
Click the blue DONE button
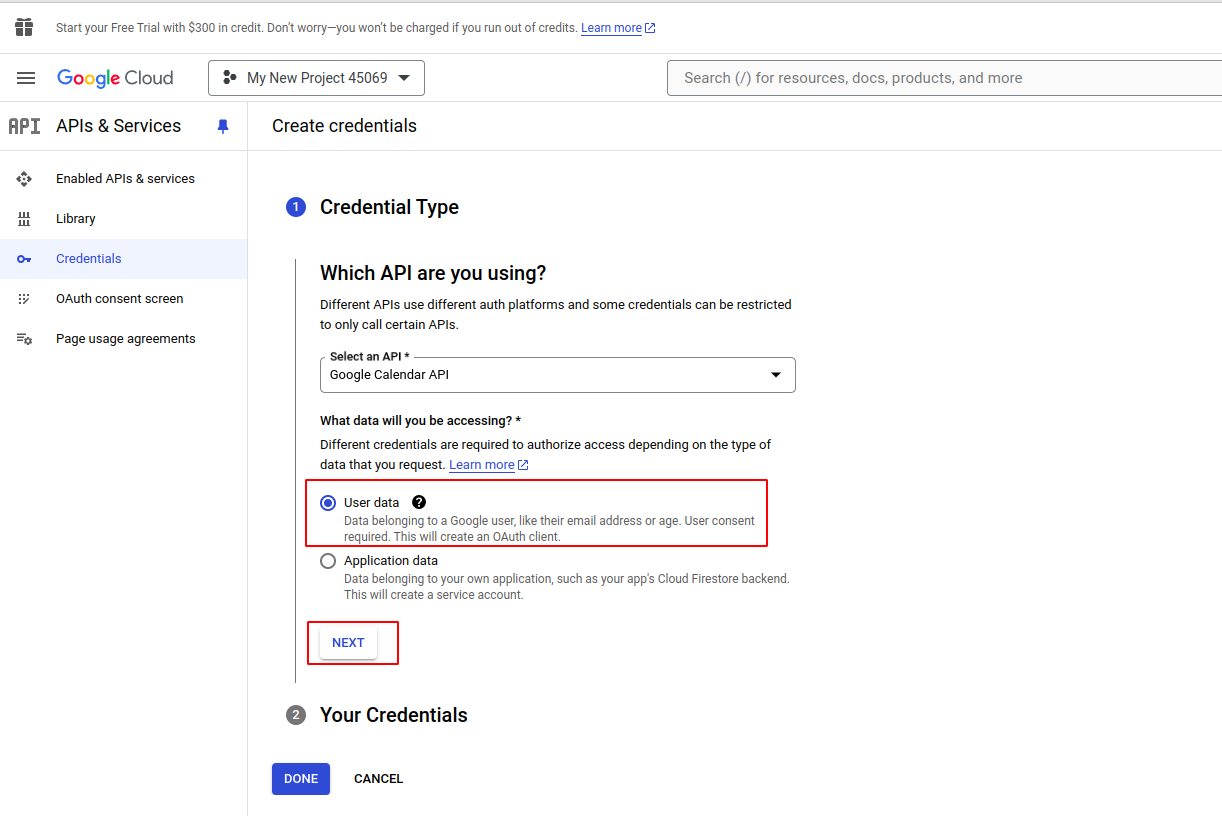(300, 779)
